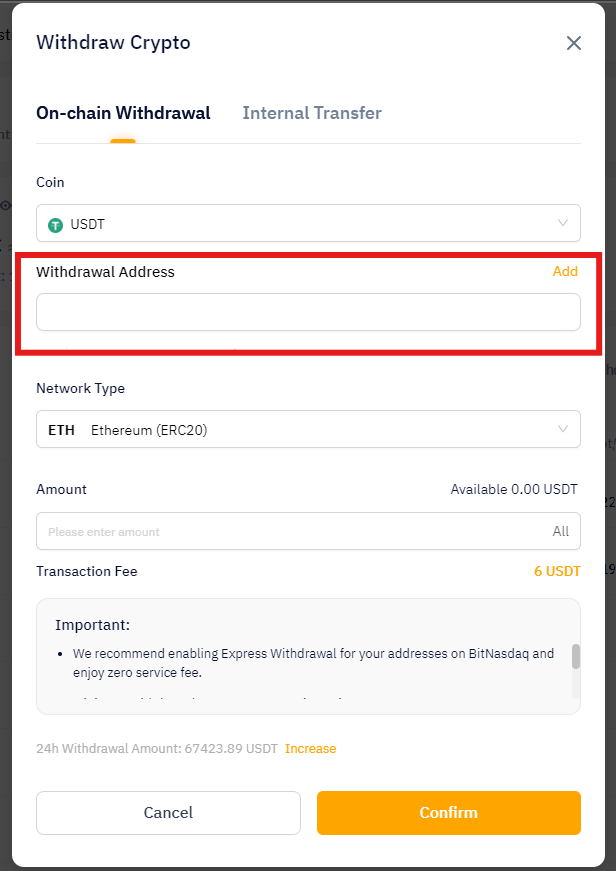
Task: Click the Important notice heading
Action: point(92,625)
